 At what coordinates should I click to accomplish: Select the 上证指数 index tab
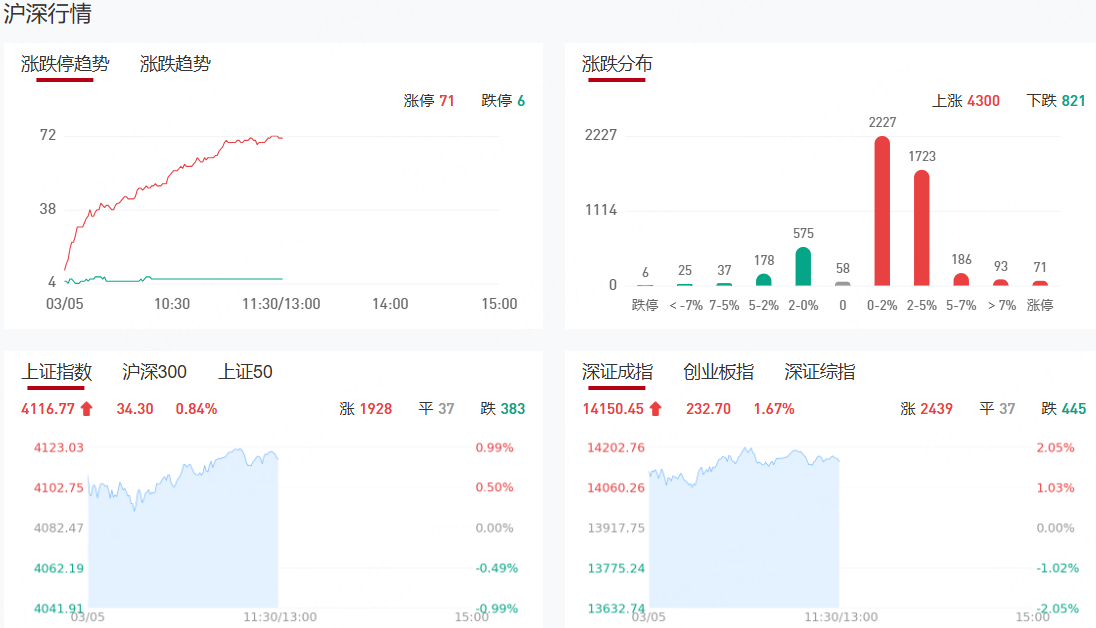(x=57, y=372)
